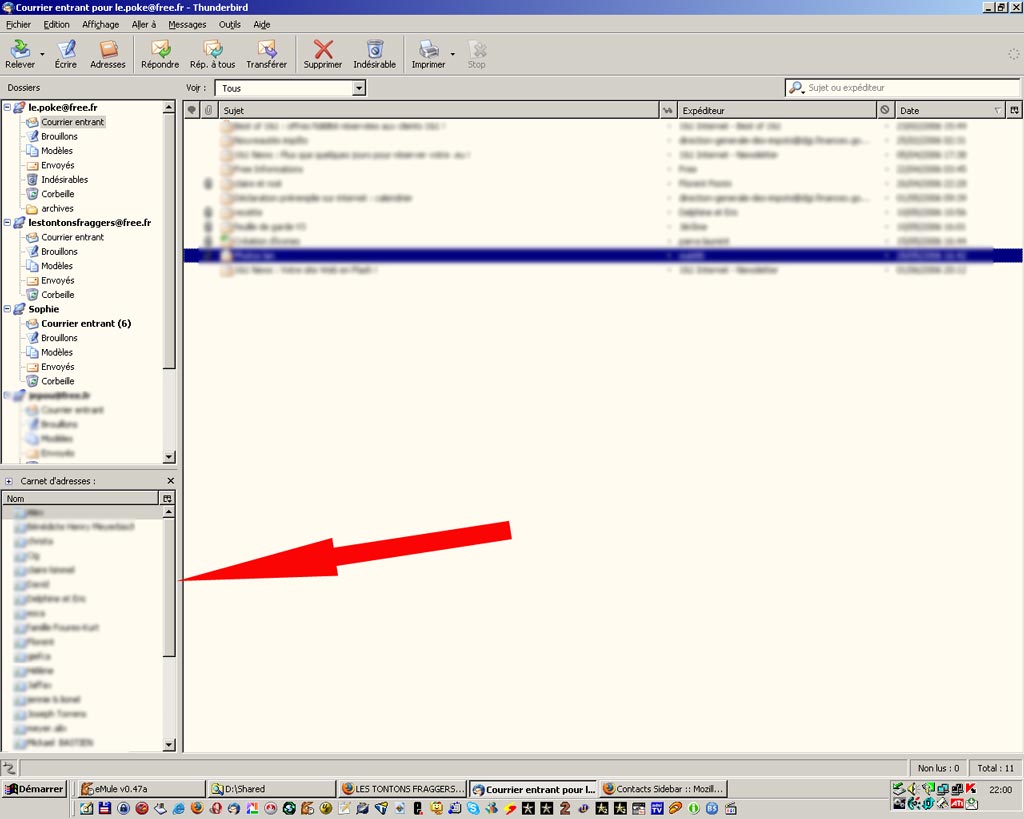Click the Transférer forward icon
The width and height of the screenshot is (1024, 819).
[266, 53]
